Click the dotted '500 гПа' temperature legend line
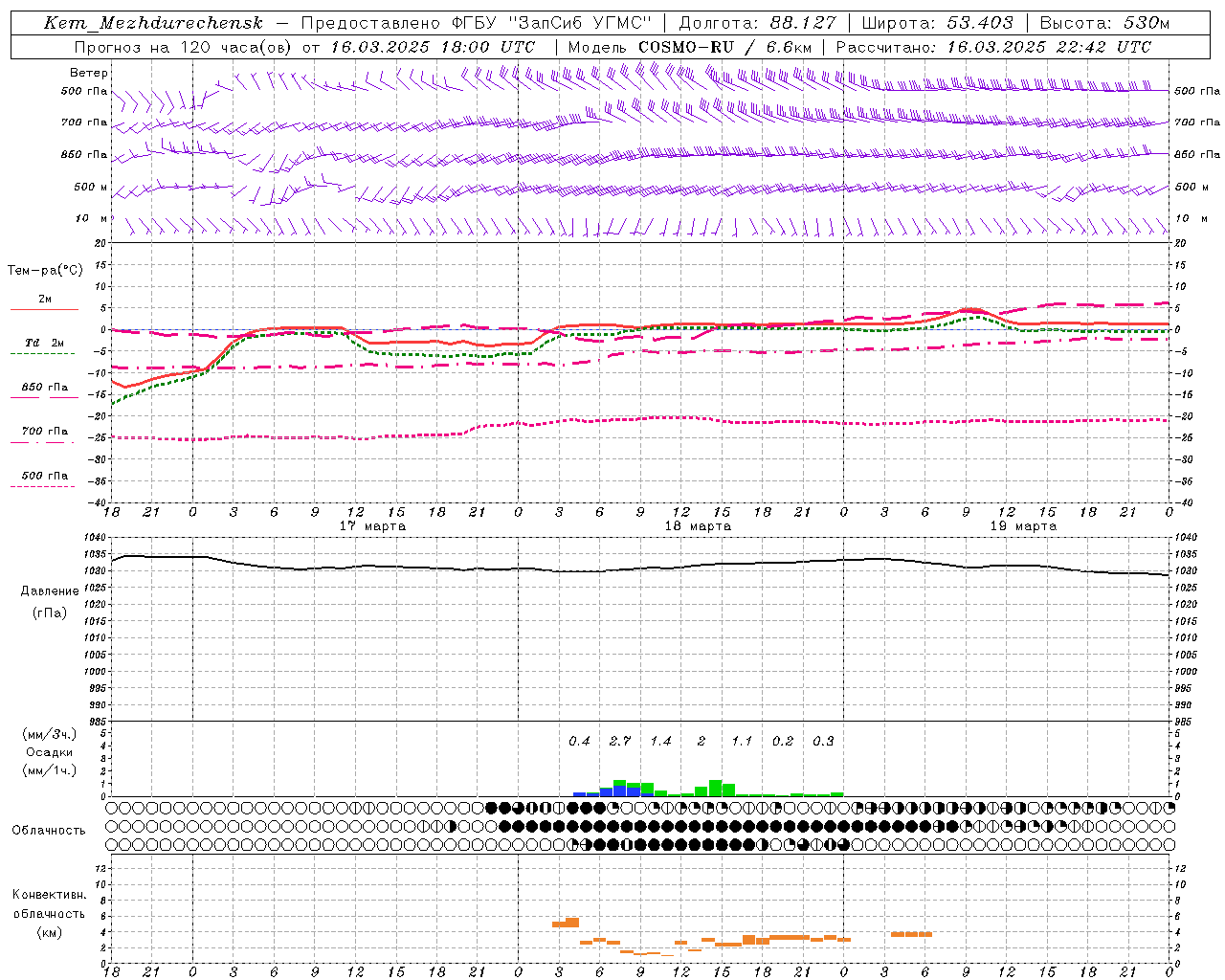 pos(42,486)
